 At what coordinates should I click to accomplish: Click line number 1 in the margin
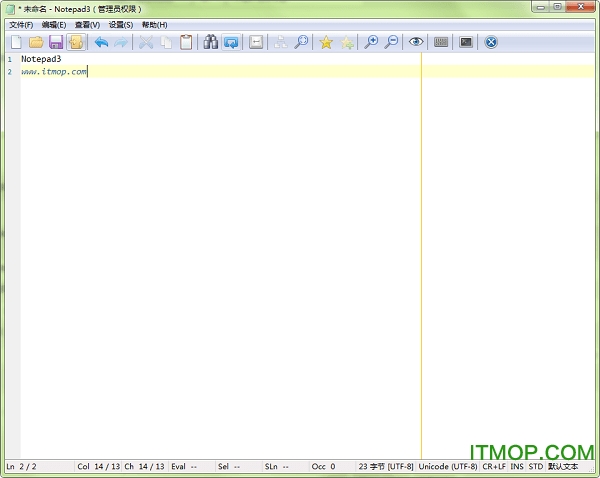click(10, 59)
